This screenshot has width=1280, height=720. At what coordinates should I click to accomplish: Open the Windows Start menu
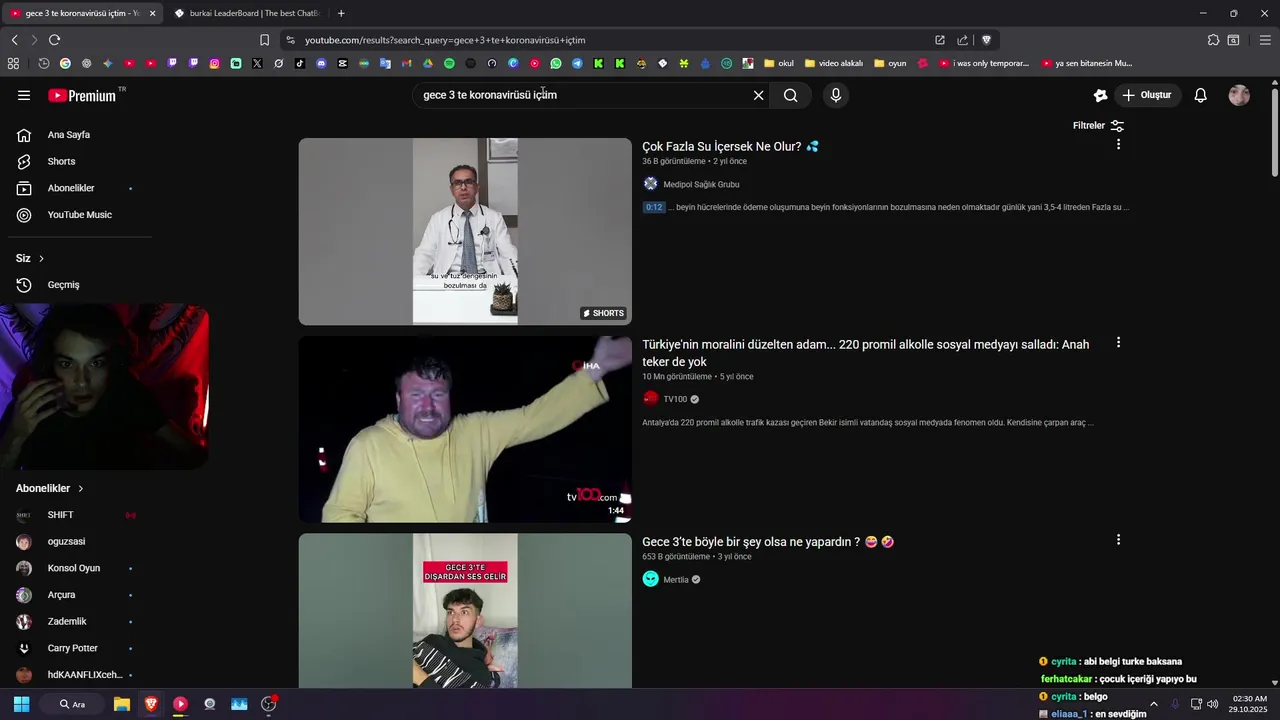pos(21,704)
